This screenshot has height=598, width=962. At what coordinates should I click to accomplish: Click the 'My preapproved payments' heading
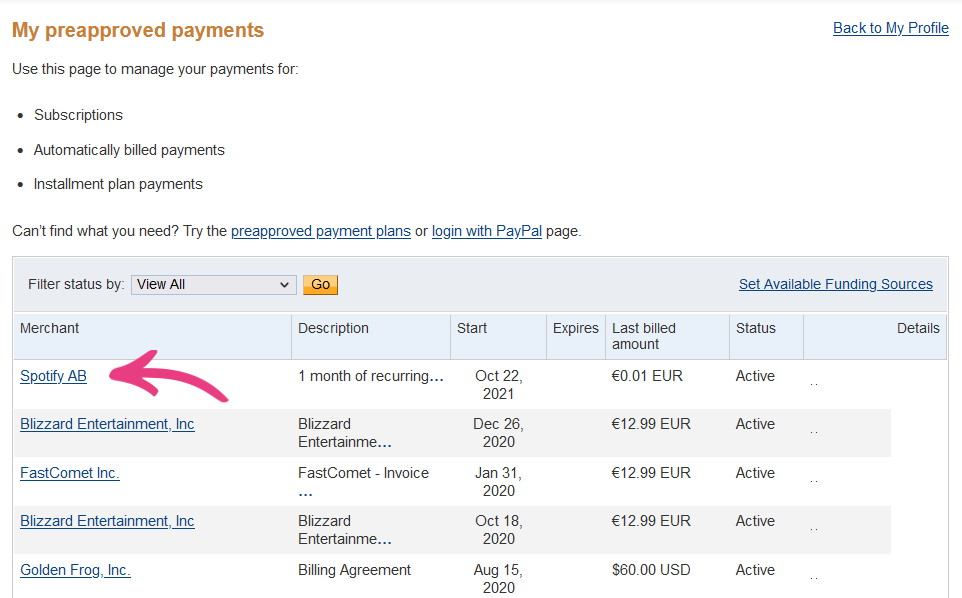click(x=138, y=30)
